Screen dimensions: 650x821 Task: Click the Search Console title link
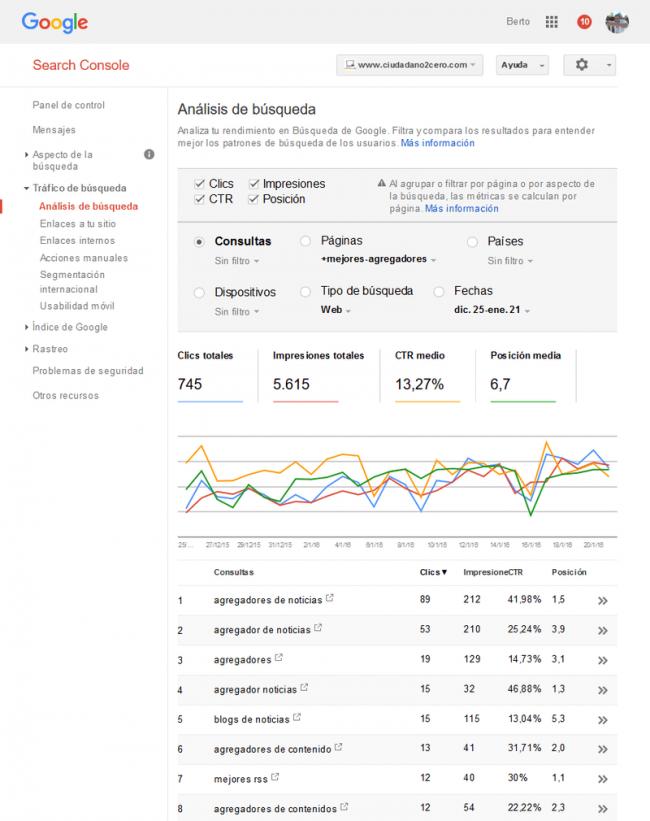click(x=81, y=65)
